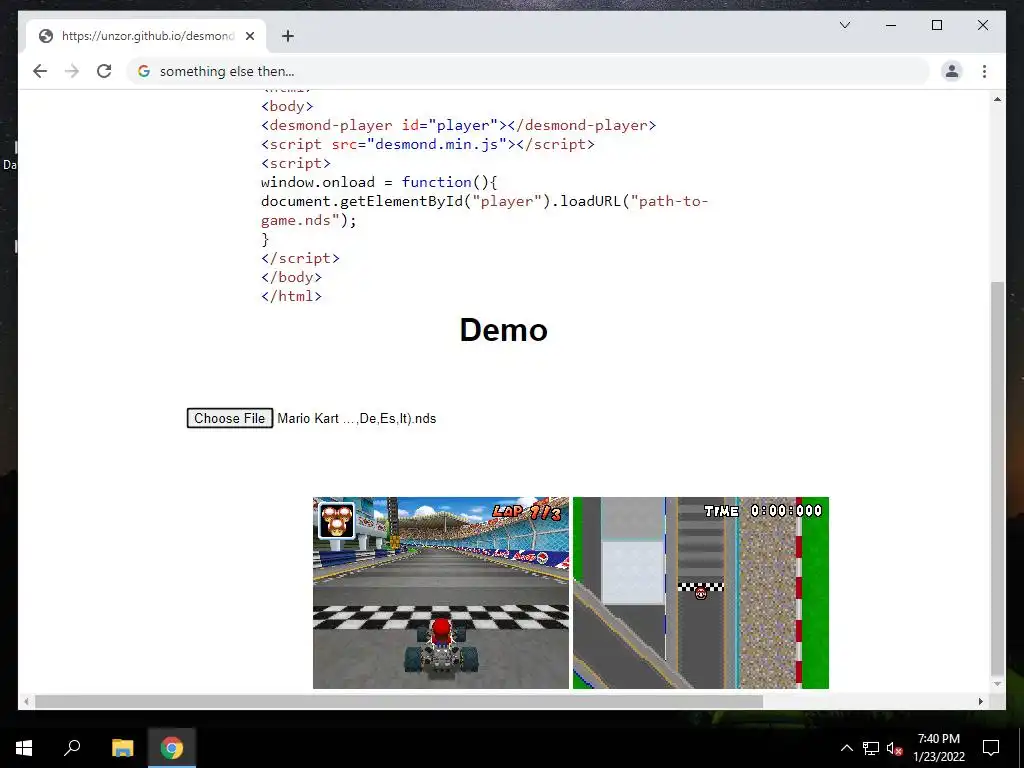1024x768 pixels.
Task: Open the Chrome three-dot menu
Action: click(x=984, y=71)
